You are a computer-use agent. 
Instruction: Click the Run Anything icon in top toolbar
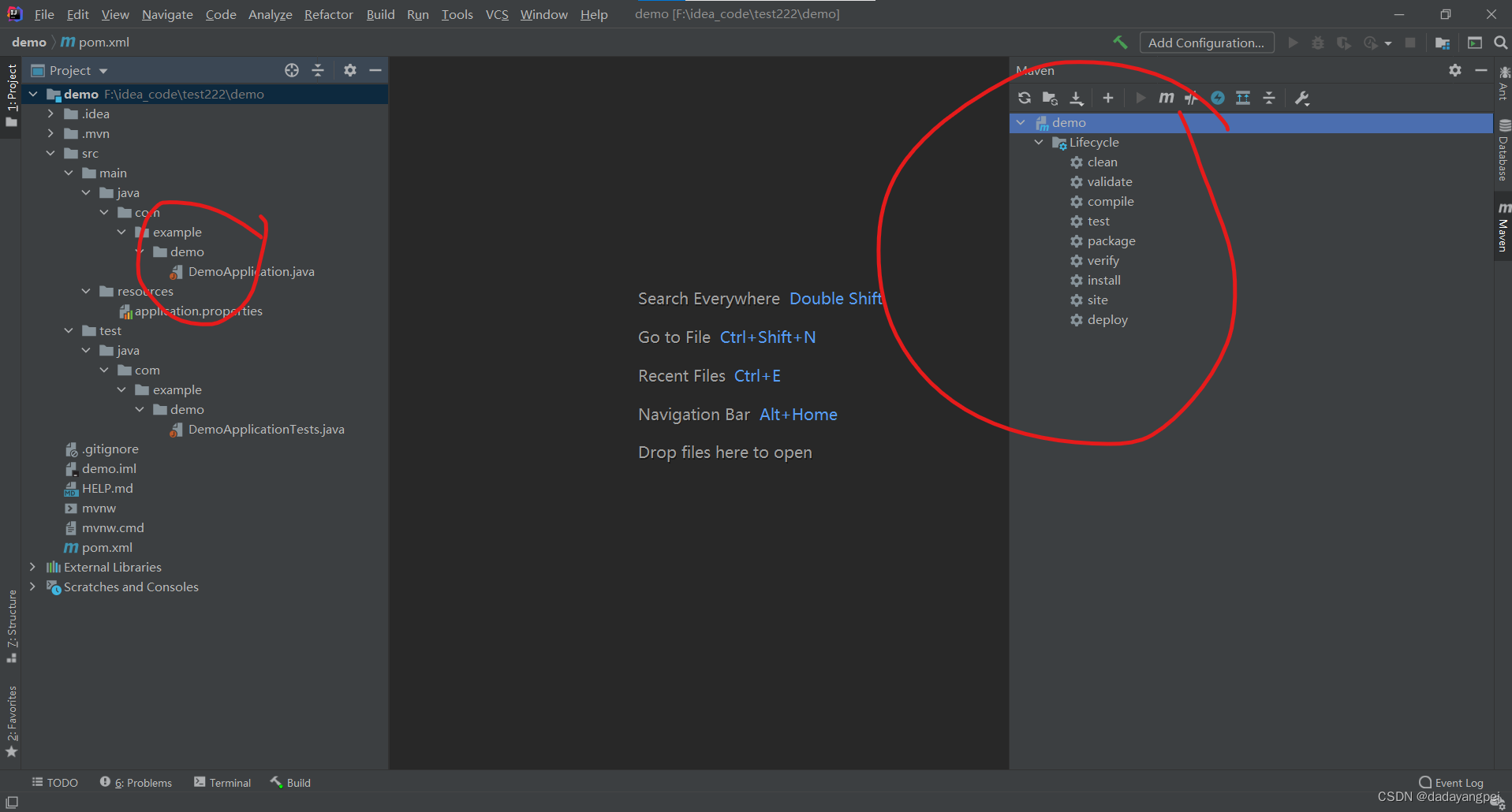pyautogui.click(x=1474, y=43)
